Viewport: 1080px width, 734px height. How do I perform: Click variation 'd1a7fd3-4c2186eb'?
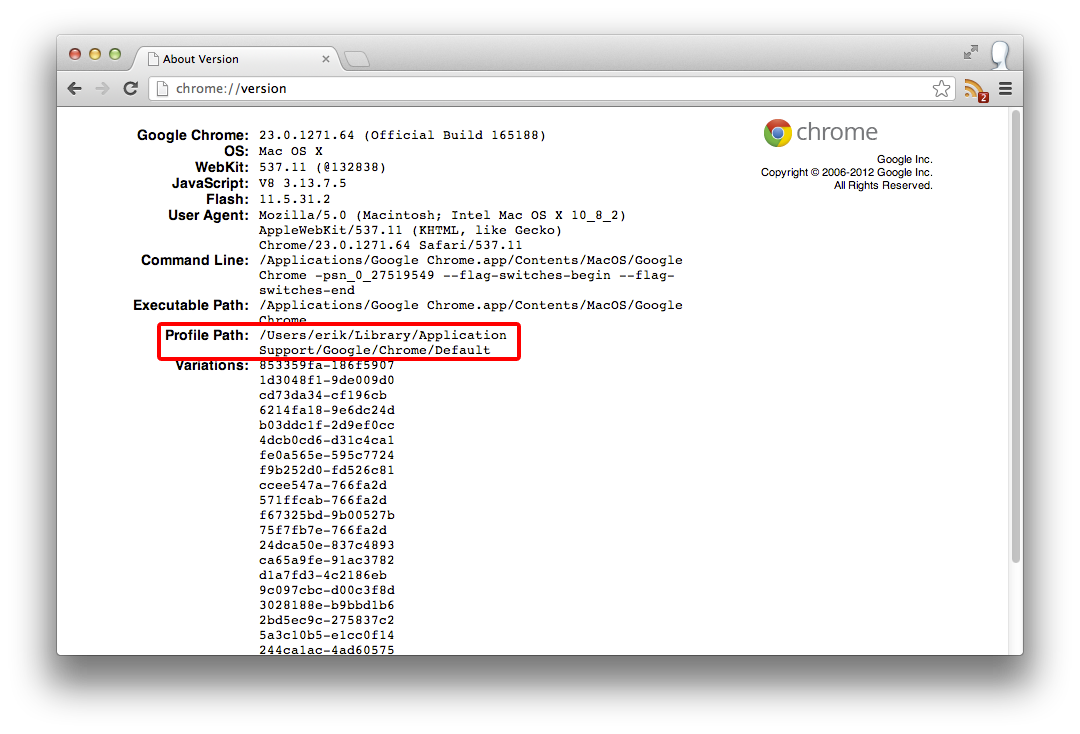coord(323,576)
